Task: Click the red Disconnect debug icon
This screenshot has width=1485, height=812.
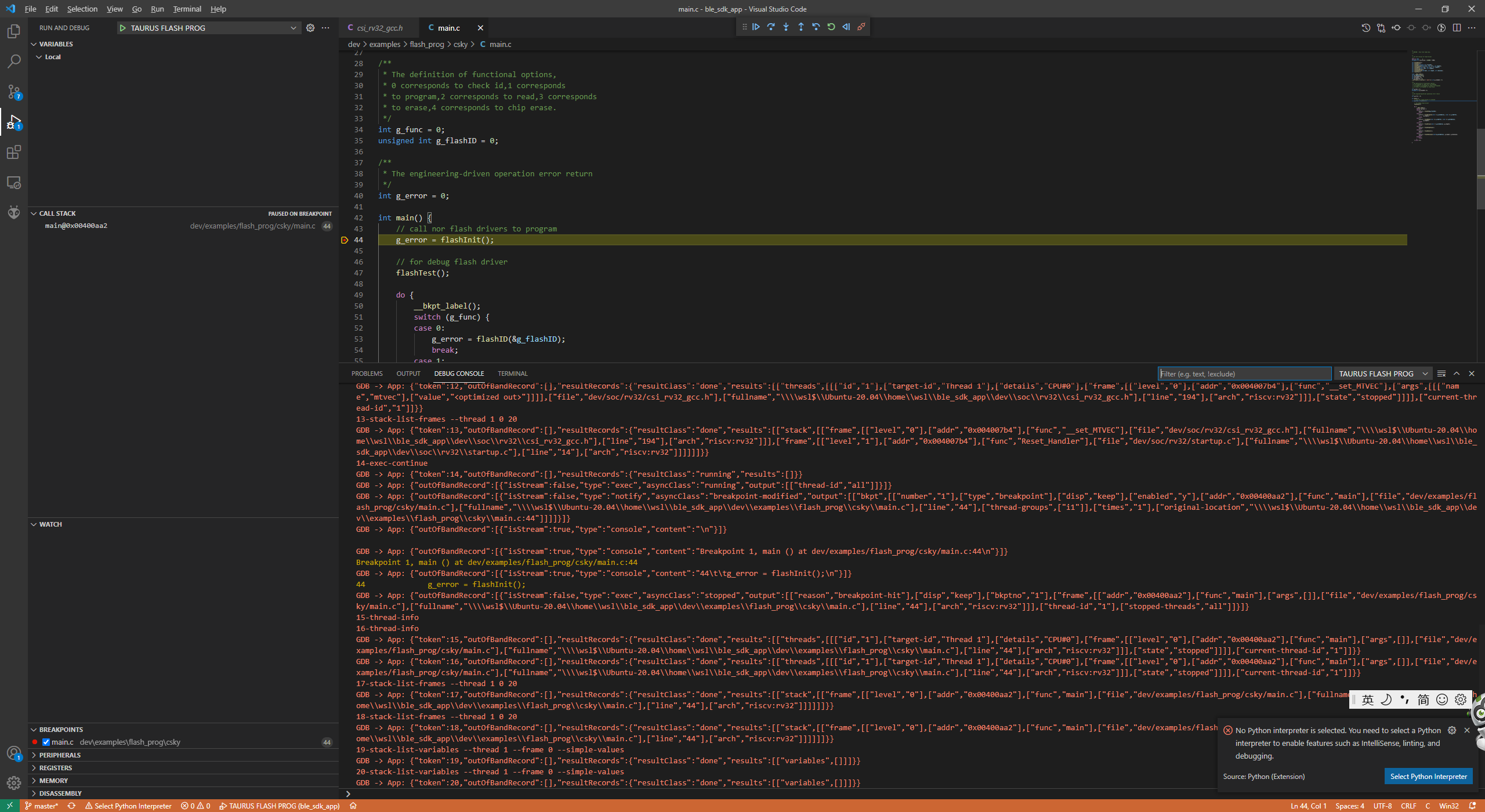Action: (x=861, y=27)
